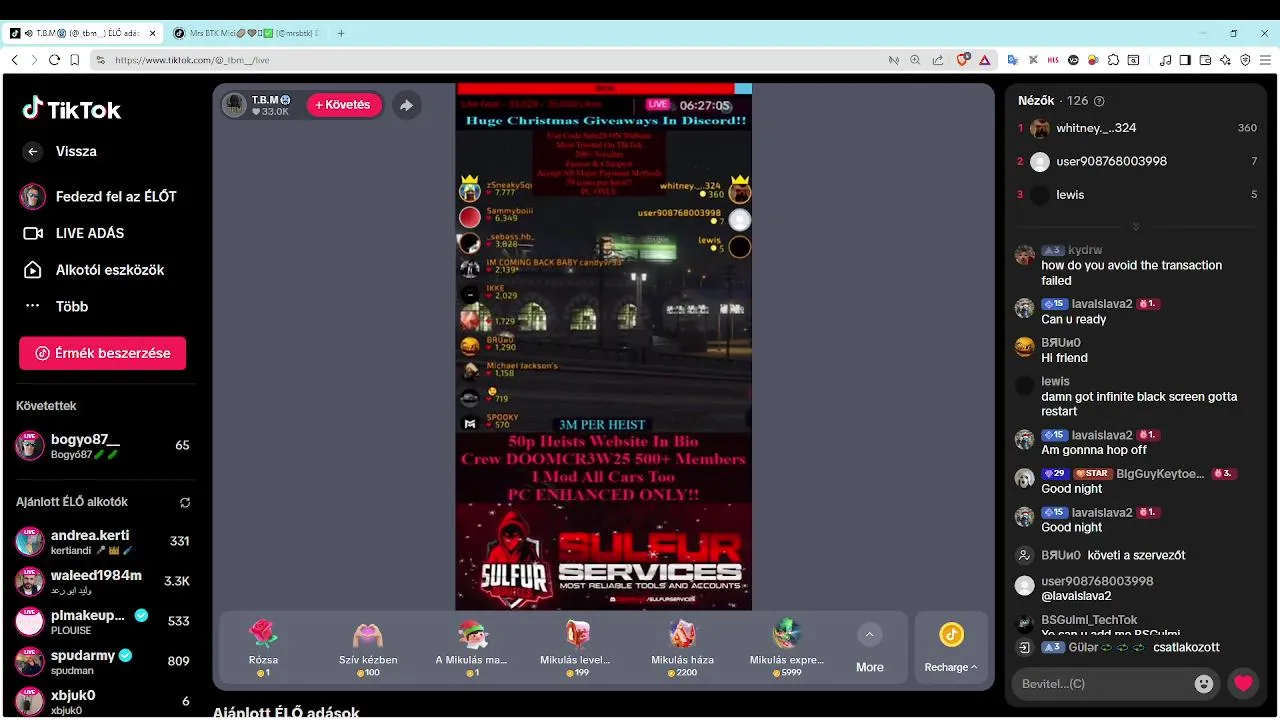Open Brave Shields lion icon
Viewport: 1280px width, 720px height.
[963, 60]
